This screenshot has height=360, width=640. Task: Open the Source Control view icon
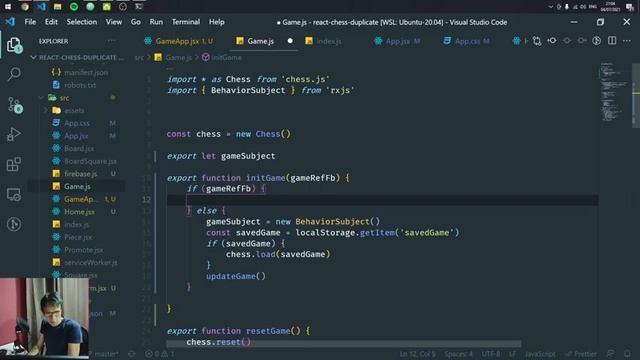click(x=14, y=104)
